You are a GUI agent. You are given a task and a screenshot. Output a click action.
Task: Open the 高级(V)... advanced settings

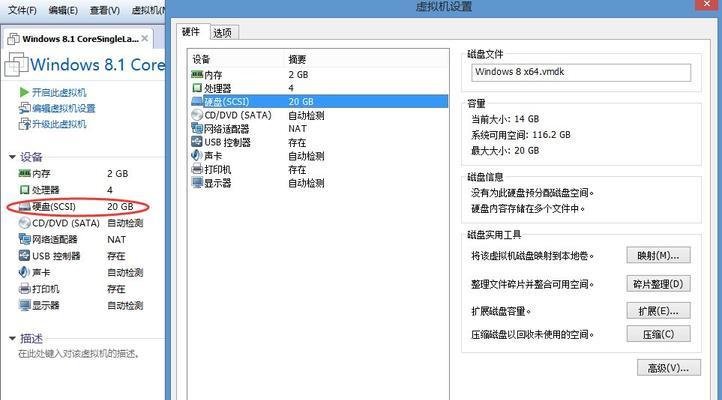(669, 368)
